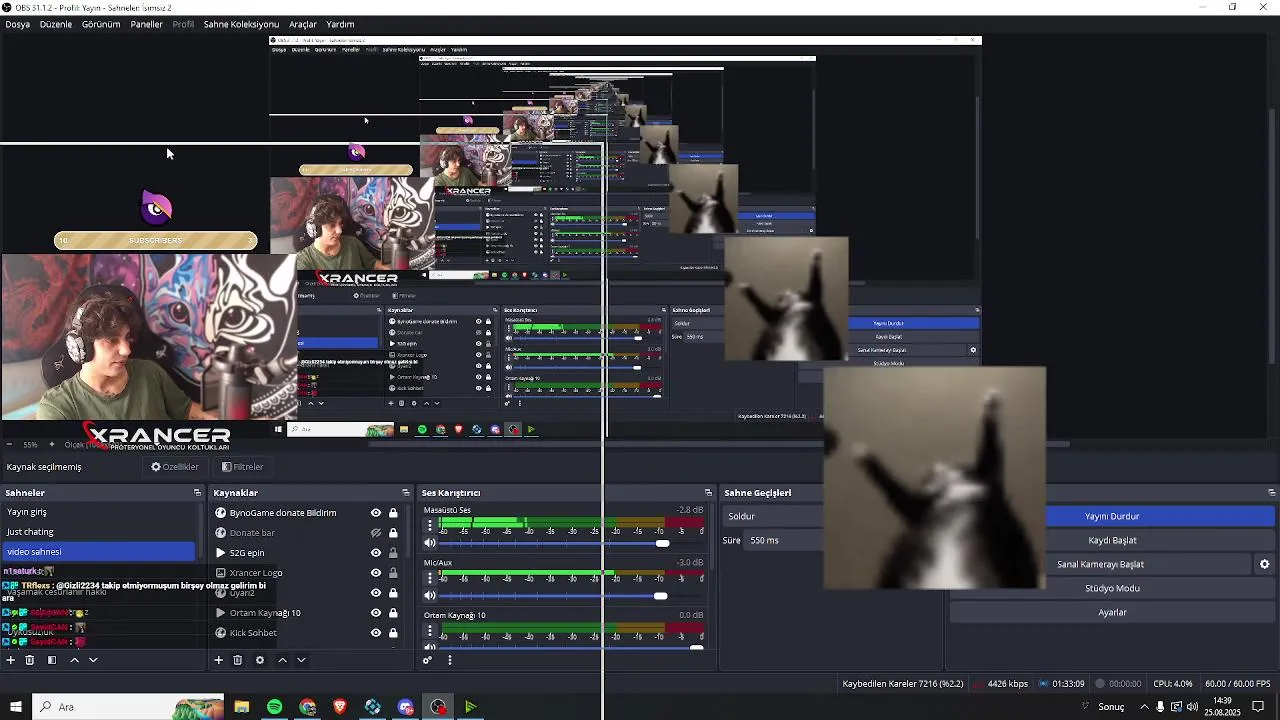Undock the Ses Karıştırıcı panel with its float icon
Screen dimensions: 1280x720
[x=708, y=493]
